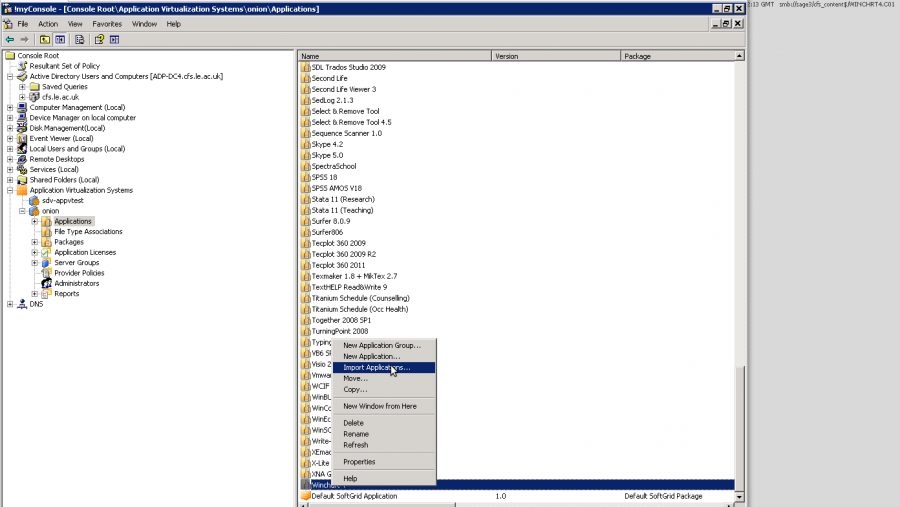The height and width of the screenshot is (507, 900).
Task: Click the Event Viewer (Local) icon
Action: 22,138
